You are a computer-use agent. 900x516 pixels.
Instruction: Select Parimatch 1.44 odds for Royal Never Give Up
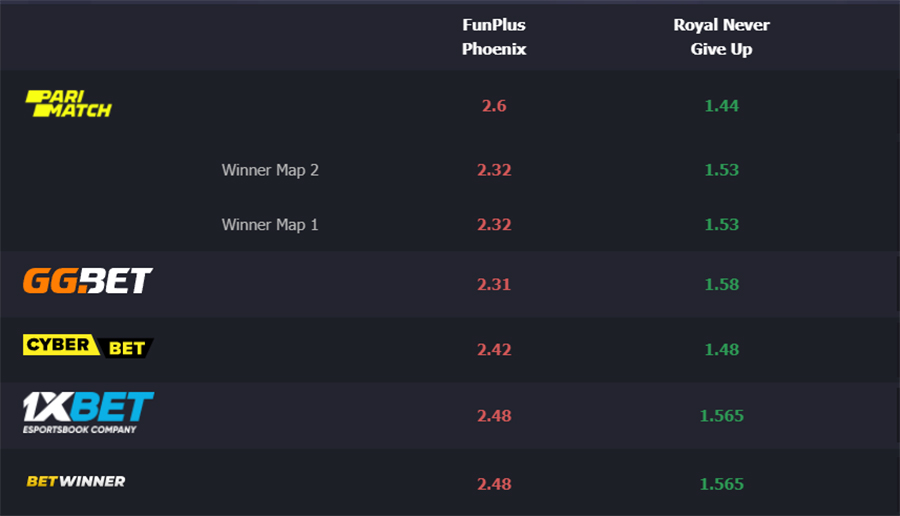click(721, 106)
